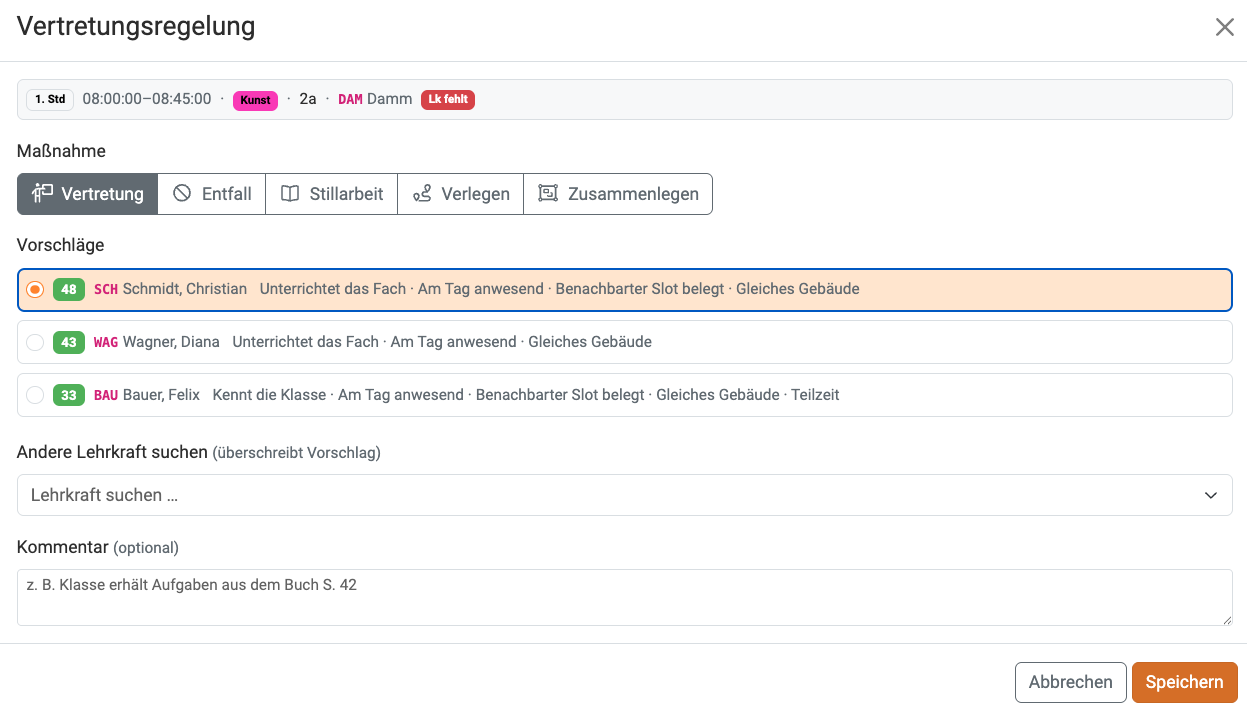Click the Verlegen route icon
This screenshot has height=715, width=1247.
coord(422,194)
